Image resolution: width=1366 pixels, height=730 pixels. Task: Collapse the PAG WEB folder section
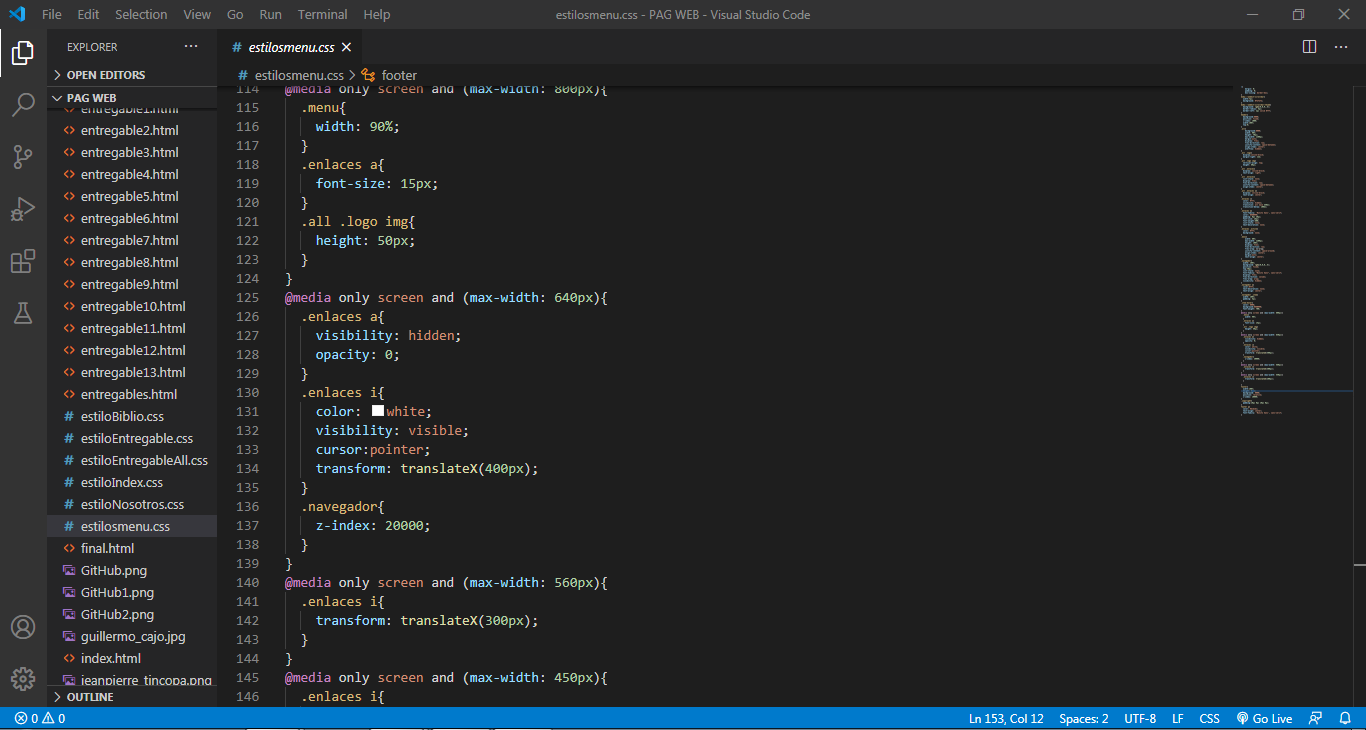(132, 98)
